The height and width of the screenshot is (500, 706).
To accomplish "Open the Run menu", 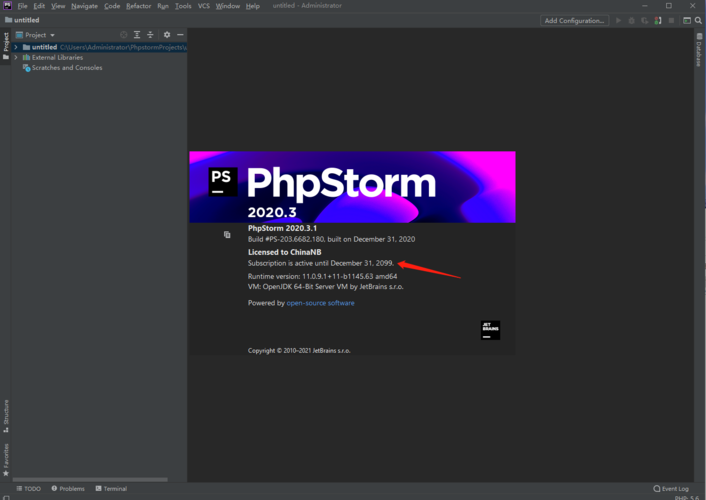I will [163, 6].
